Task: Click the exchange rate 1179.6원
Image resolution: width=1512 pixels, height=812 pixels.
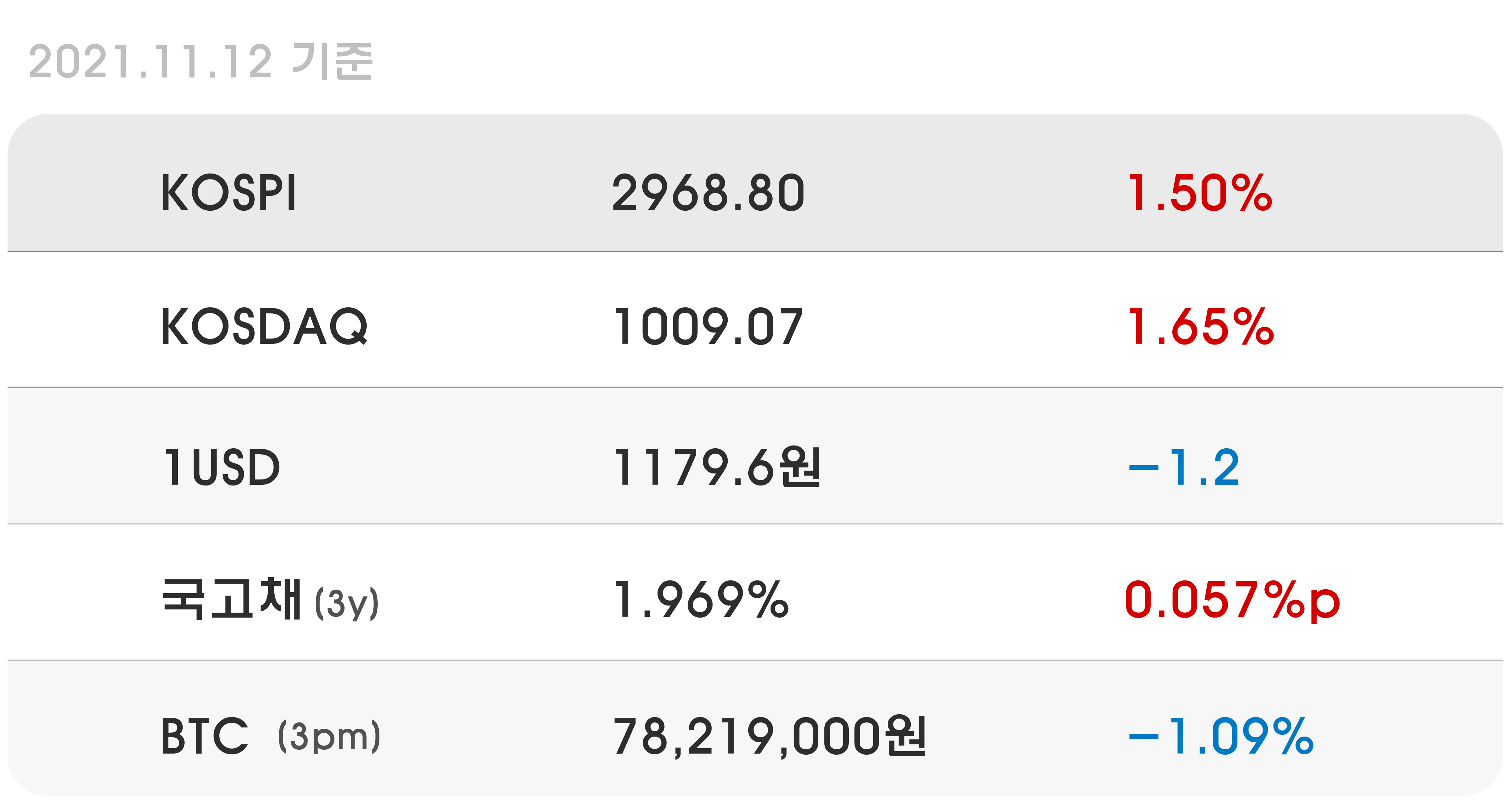Action: pyautogui.click(x=717, y=467)
